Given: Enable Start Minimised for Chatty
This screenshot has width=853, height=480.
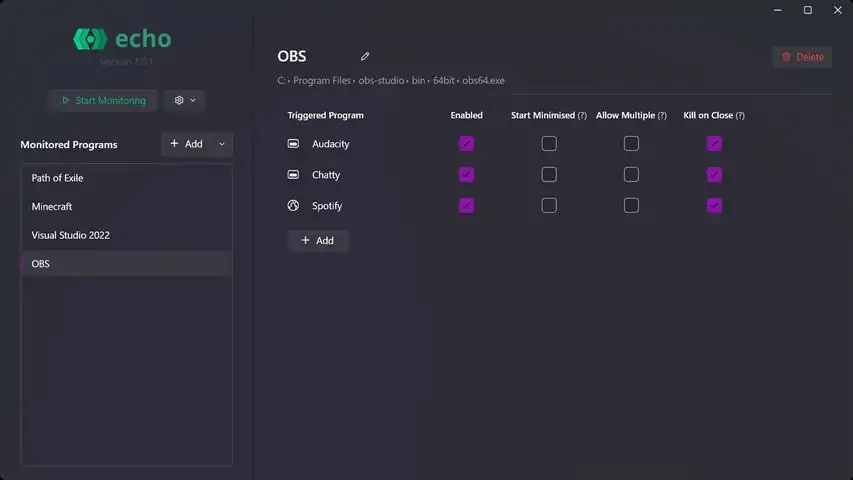Looking at the screenshot, I should click(549, 175).
